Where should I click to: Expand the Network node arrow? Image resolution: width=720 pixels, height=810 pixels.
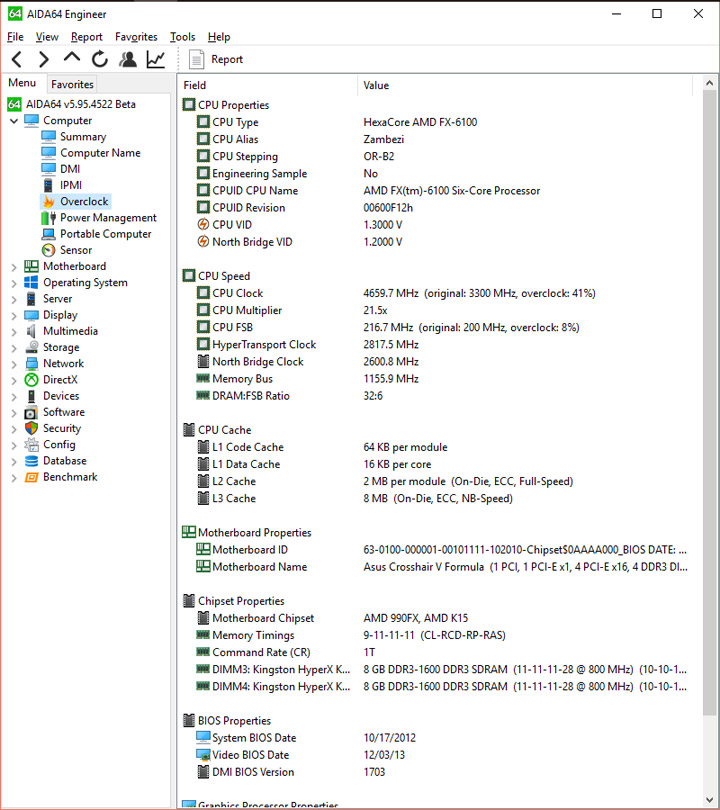[x=14, y=364]
